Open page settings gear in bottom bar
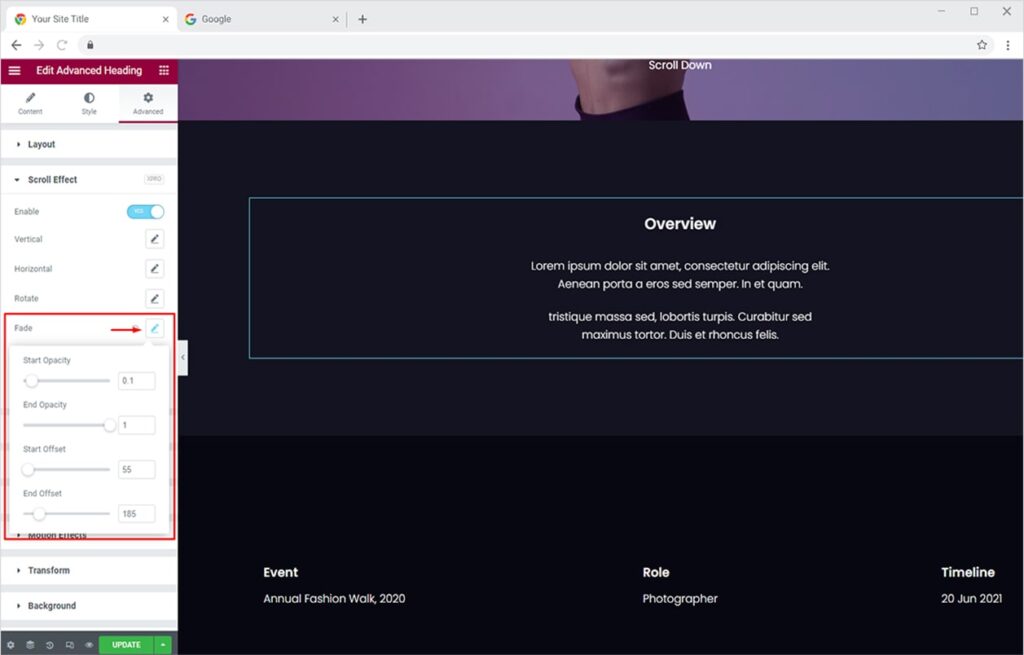 [x=11, y=645]
